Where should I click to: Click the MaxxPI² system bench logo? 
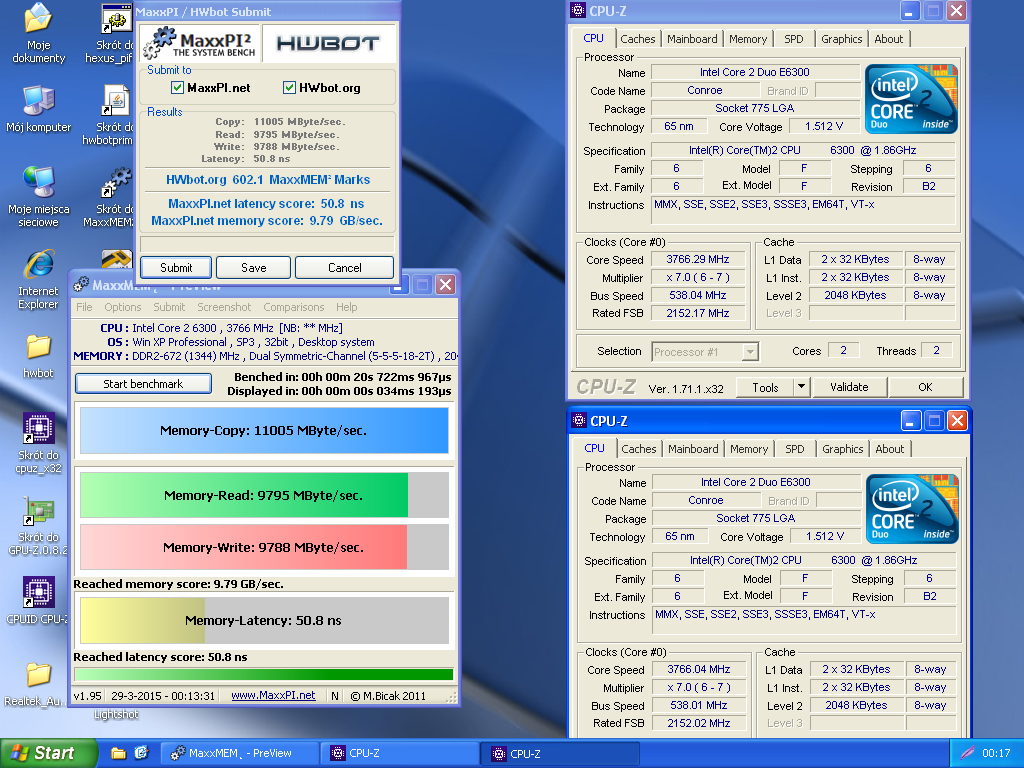[x=200, y=44]
